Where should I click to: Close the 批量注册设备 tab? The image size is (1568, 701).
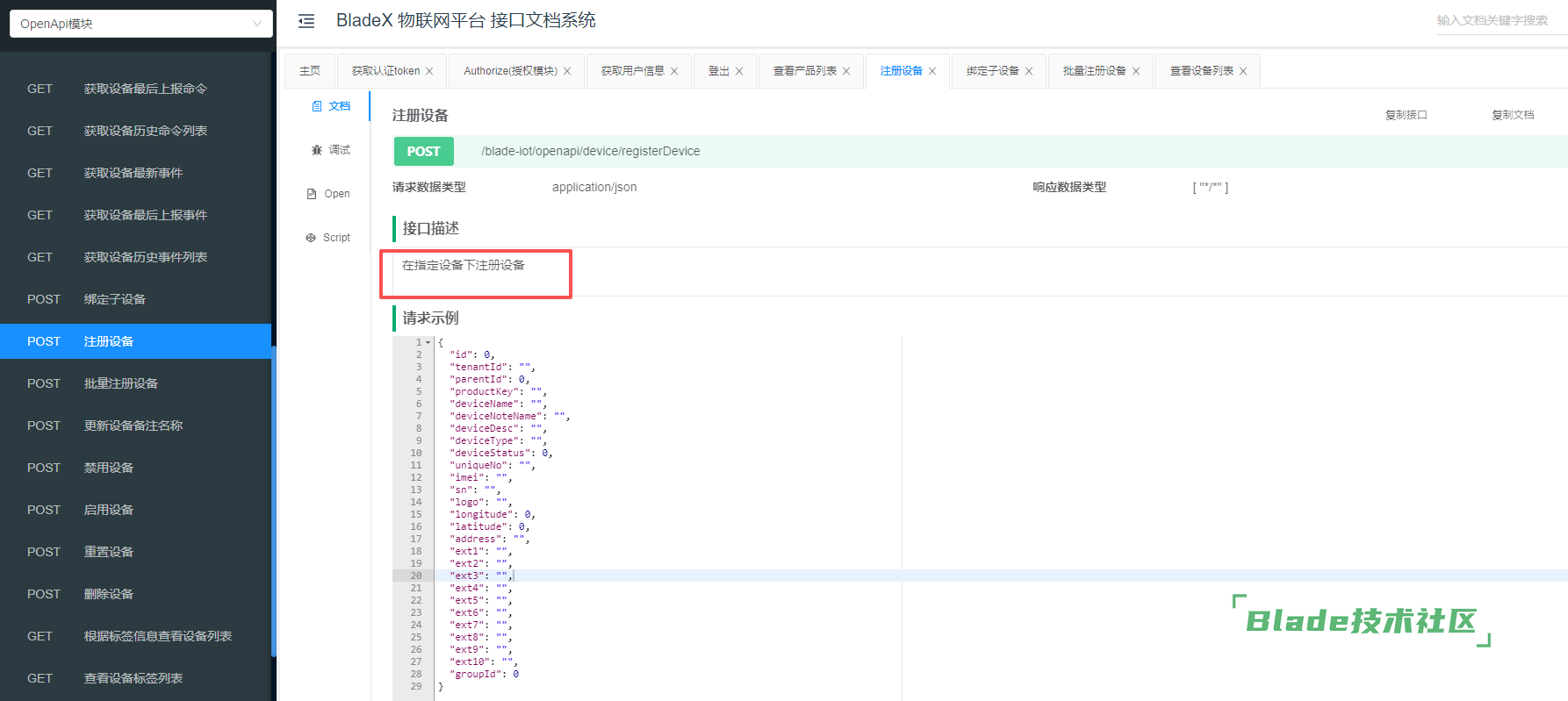click(x=1136, y=71)
